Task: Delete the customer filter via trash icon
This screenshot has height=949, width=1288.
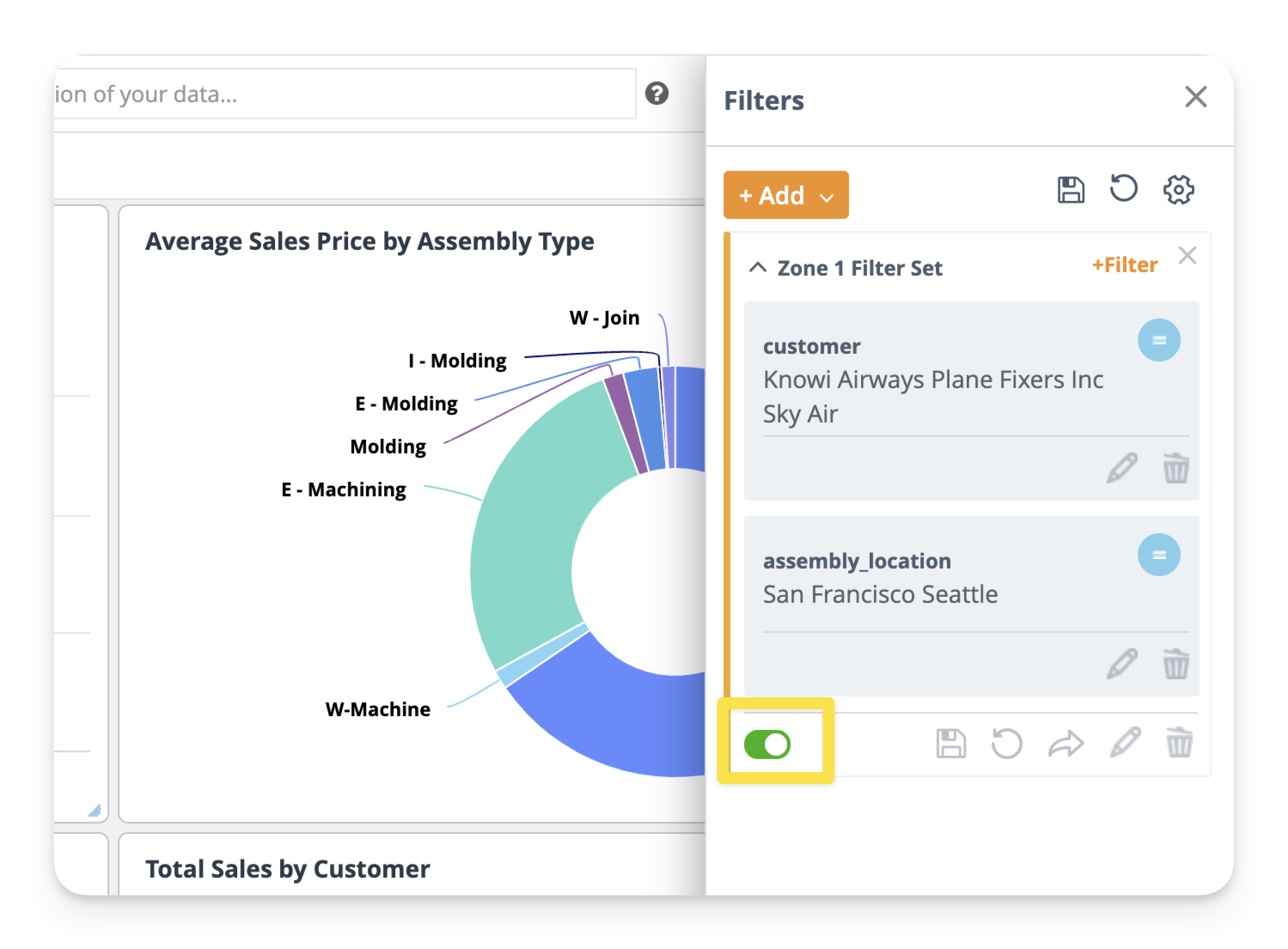Action: pos(1175,469)
